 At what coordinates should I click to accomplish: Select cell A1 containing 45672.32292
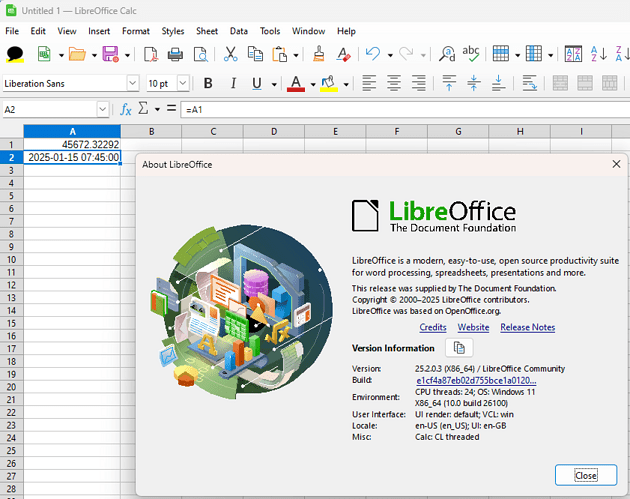[72, 144]
